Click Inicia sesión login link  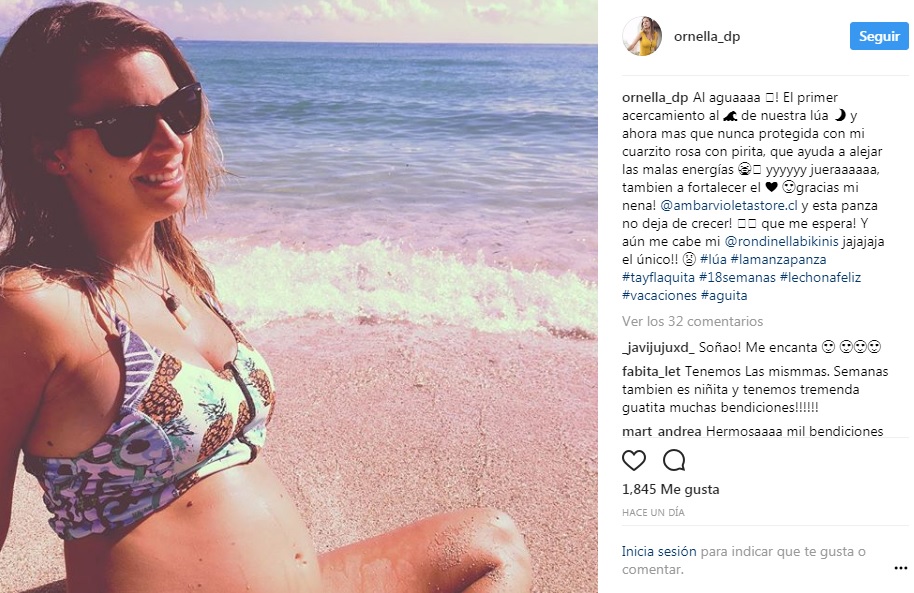tap(659, 551)
